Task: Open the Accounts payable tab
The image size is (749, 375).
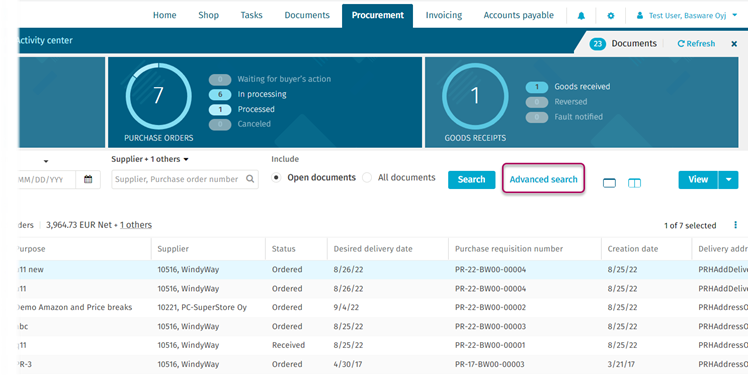Action: pyautogui.click(x=518, y=15)
